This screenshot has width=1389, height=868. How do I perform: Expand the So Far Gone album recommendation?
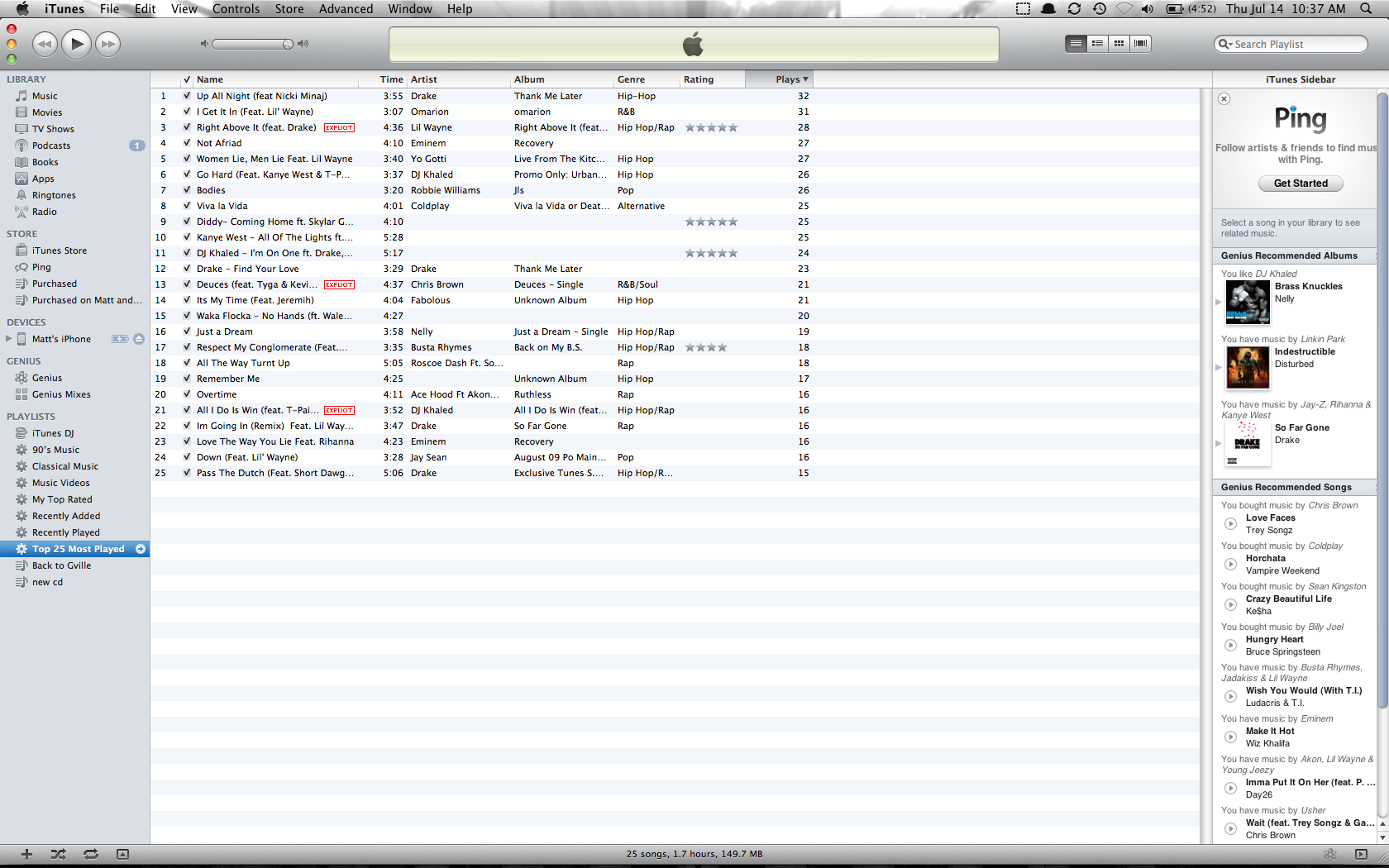[1218, 443]
